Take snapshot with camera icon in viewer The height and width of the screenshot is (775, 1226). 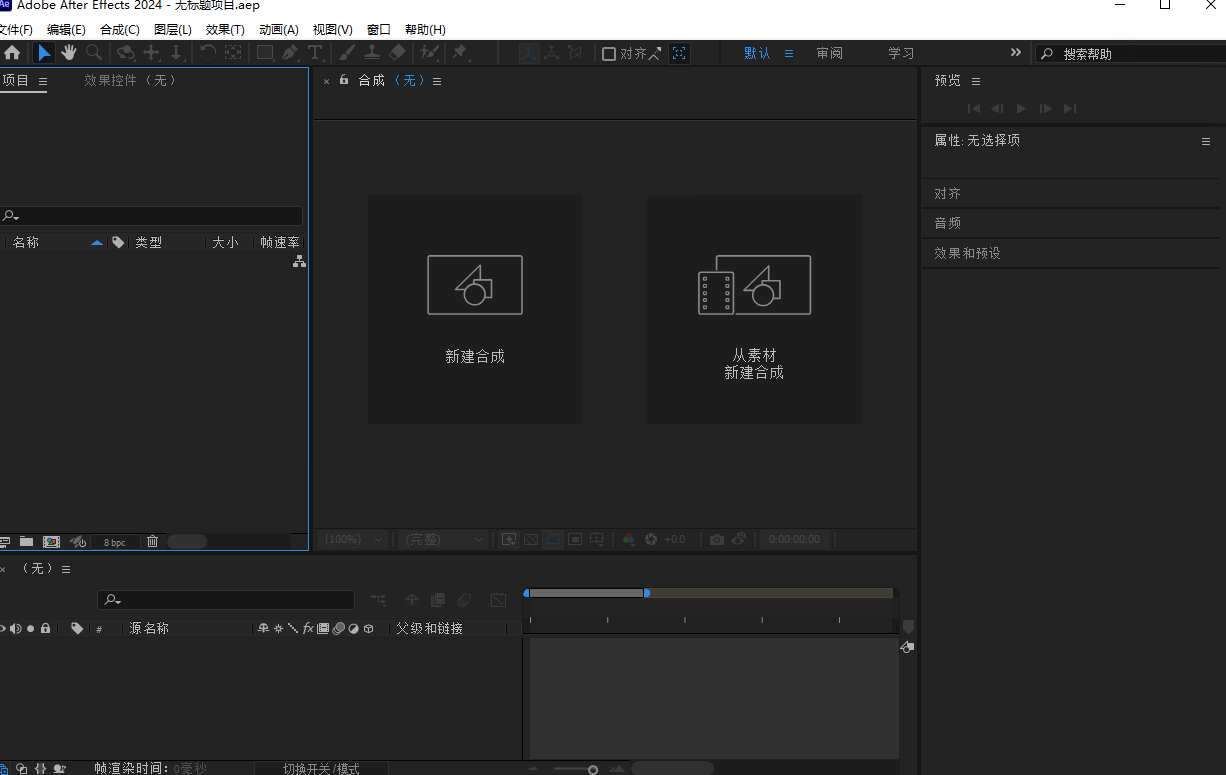717,539
